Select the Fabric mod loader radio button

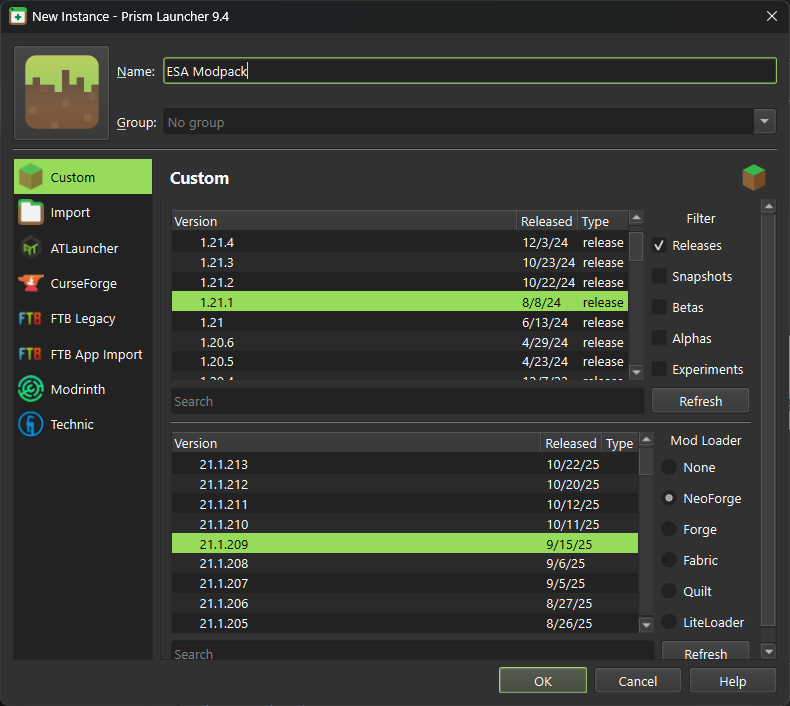(668, 561)
